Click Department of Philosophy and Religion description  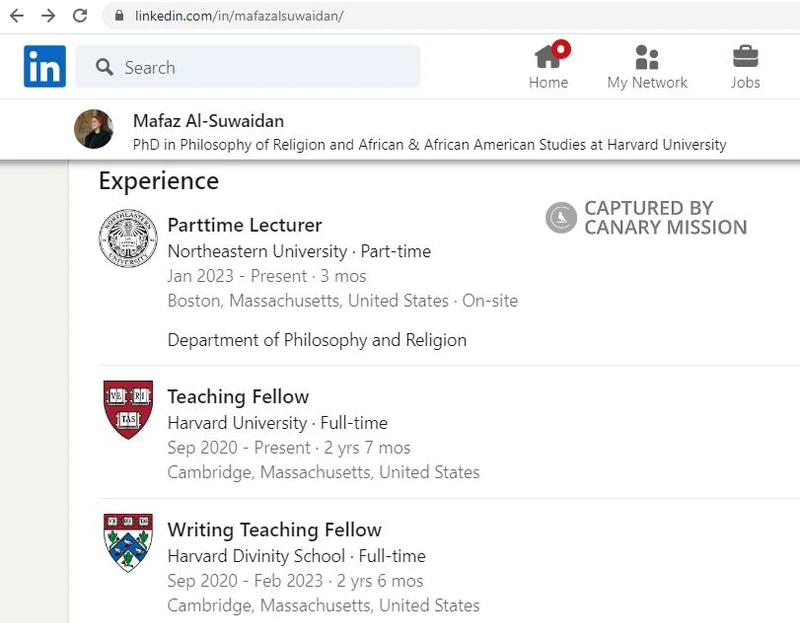pos(317,340)
